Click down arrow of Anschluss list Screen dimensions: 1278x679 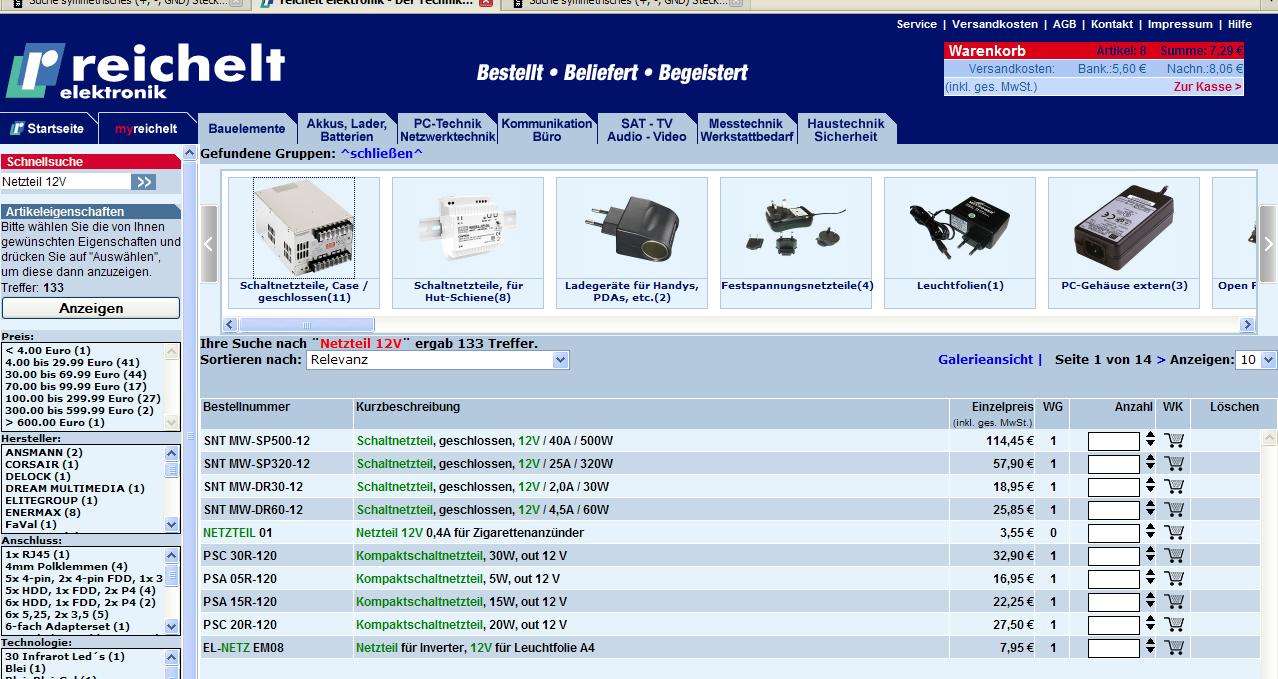coord(172,627)
